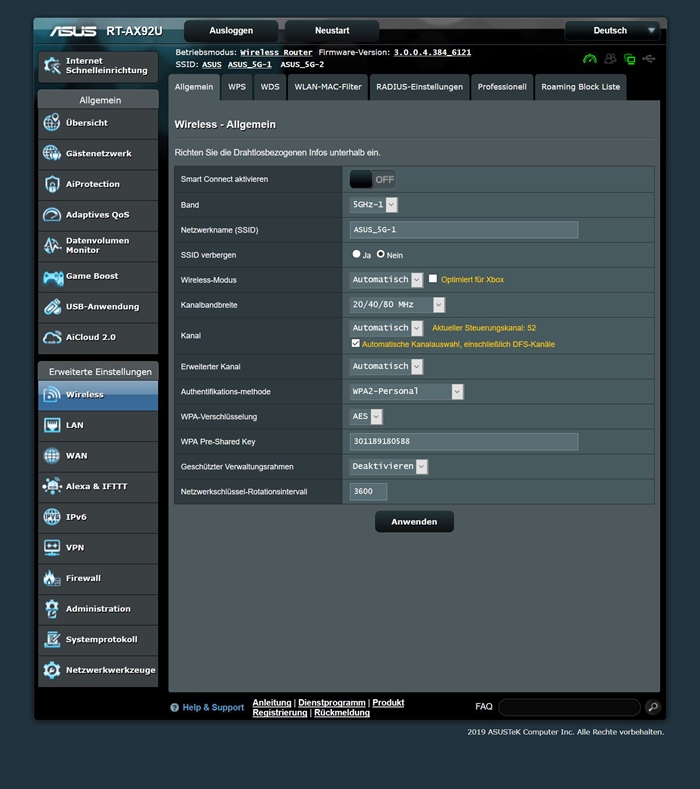Image resolution: width=700 pixels, height=789 pixels.
Task: Click the WAN globe icon
Action: pyautogui.click(x=52, y=455)
